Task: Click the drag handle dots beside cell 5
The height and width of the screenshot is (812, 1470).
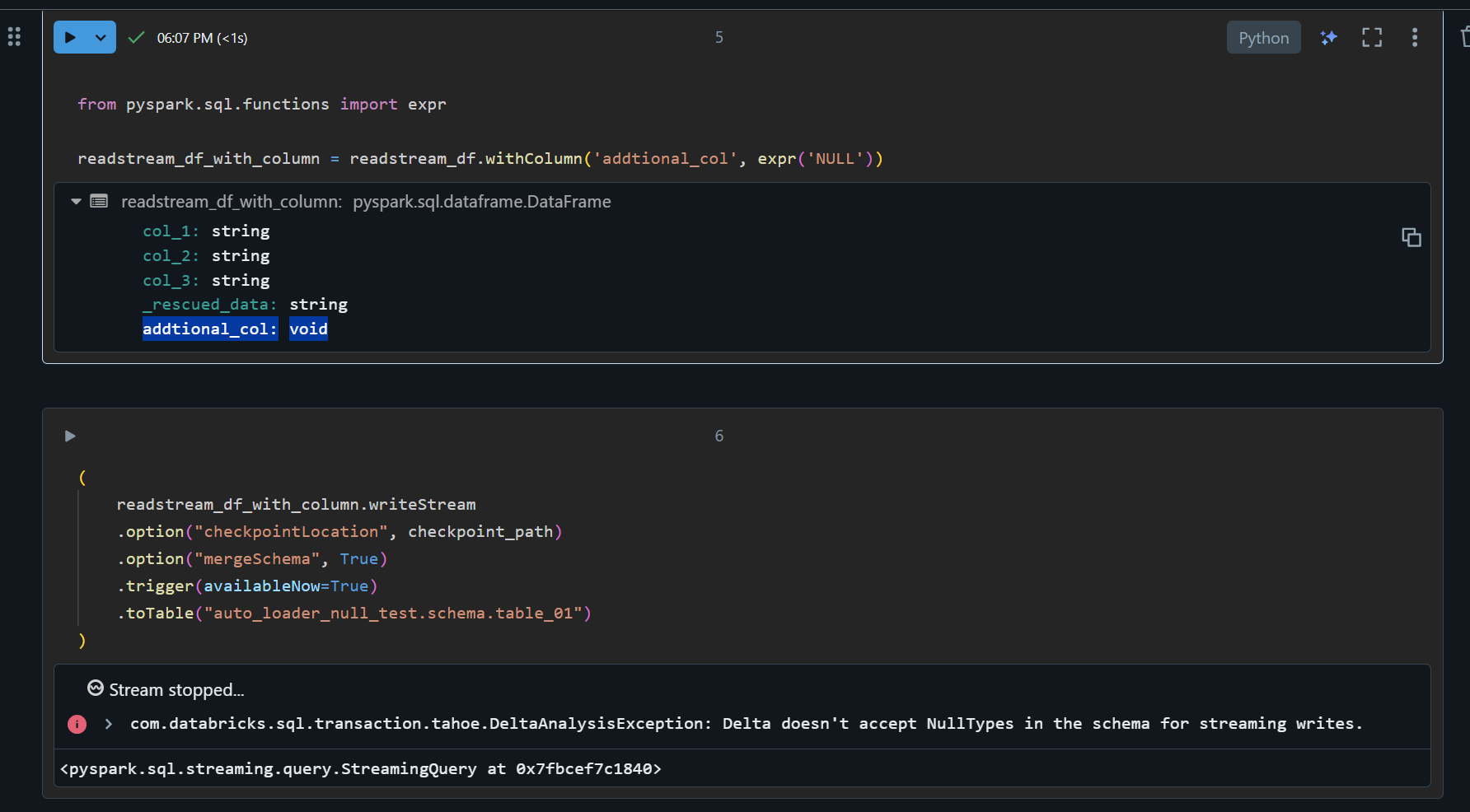Action: (x=14, y=36)
